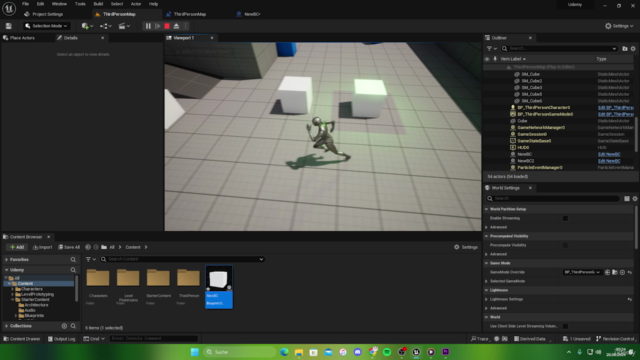Screen dimensions: 640x360
Task: Open the Outliner filter options
Action: (491, 49)
